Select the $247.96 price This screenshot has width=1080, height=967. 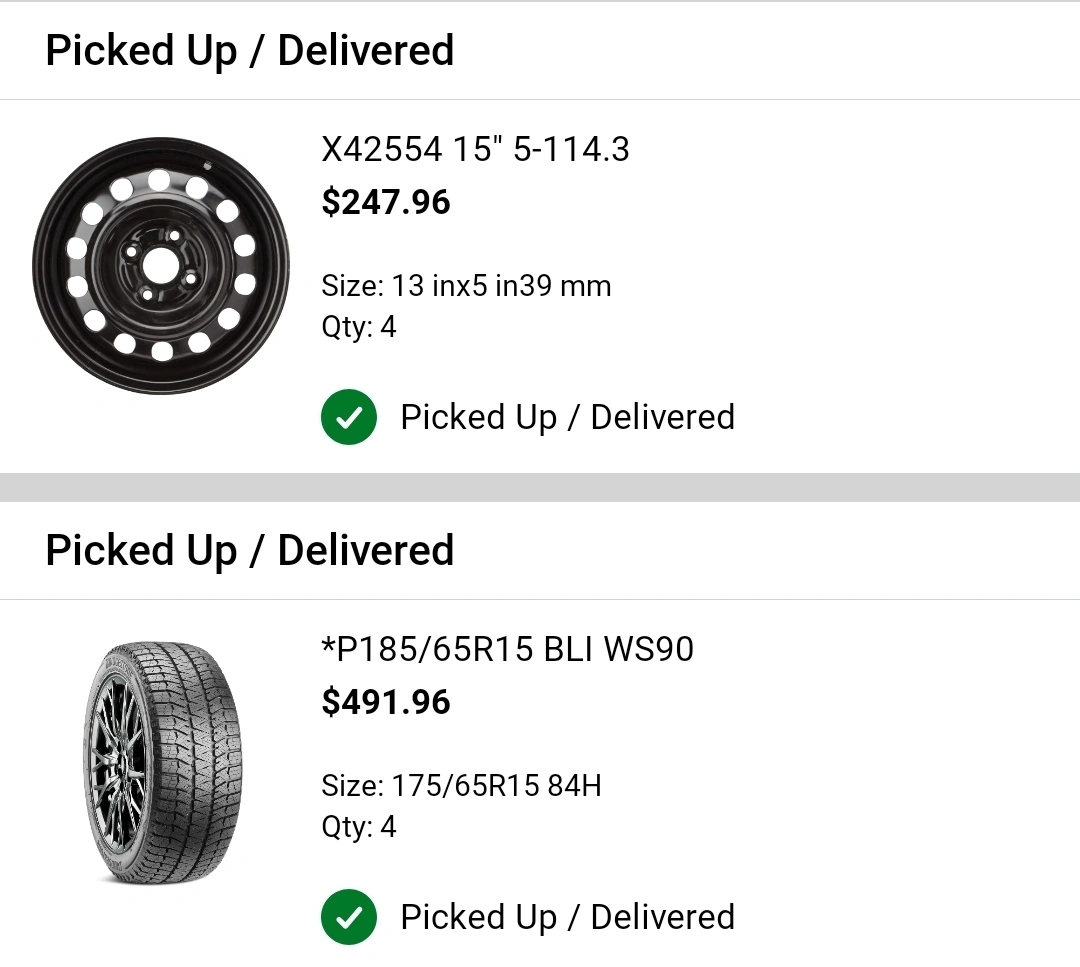pyautogui.click(x=386, y=203)
